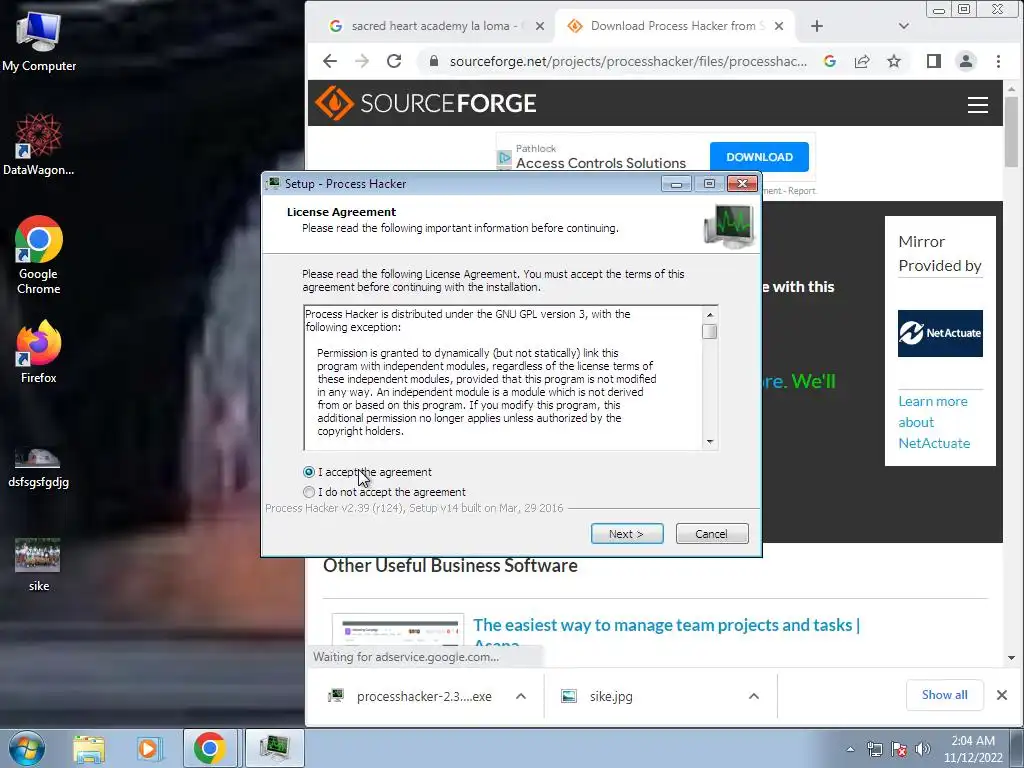The height and width of the screenshot is (768, 1024).
Task: Click the blue DOWNLOAD ad button
Action: point(759,157)
